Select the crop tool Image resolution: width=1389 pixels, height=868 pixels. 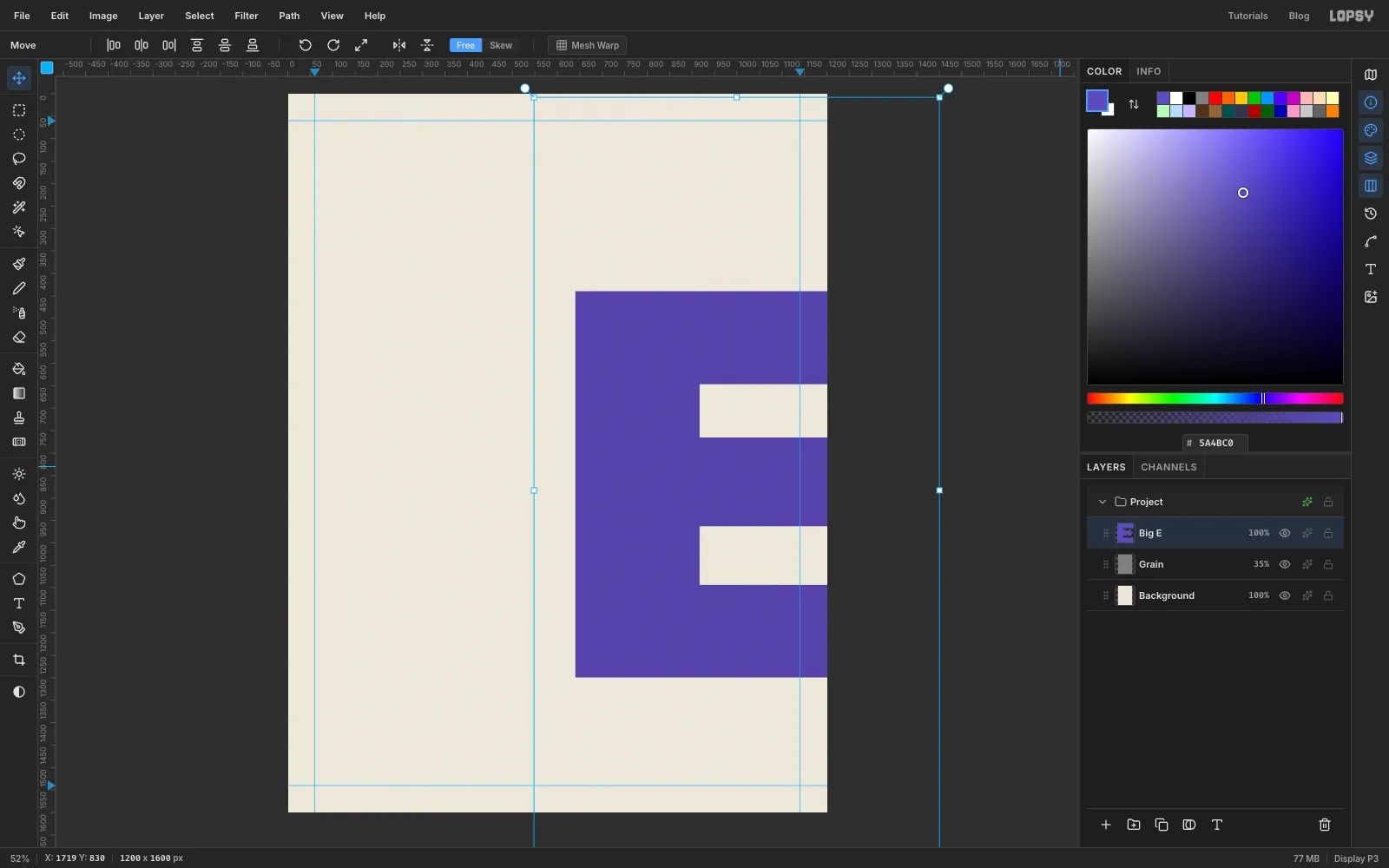pos(19,660)
